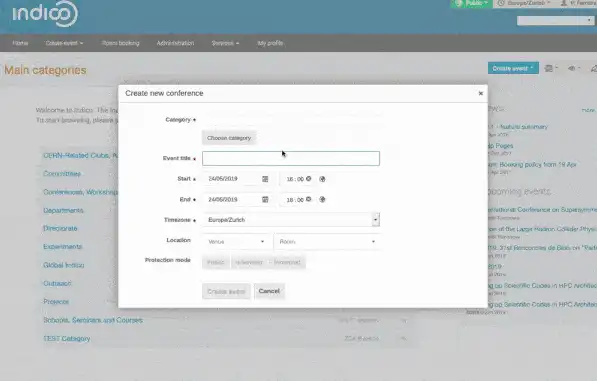Open the Directorate category link
This screenshot has width=597, height=381.
point(60,228)
